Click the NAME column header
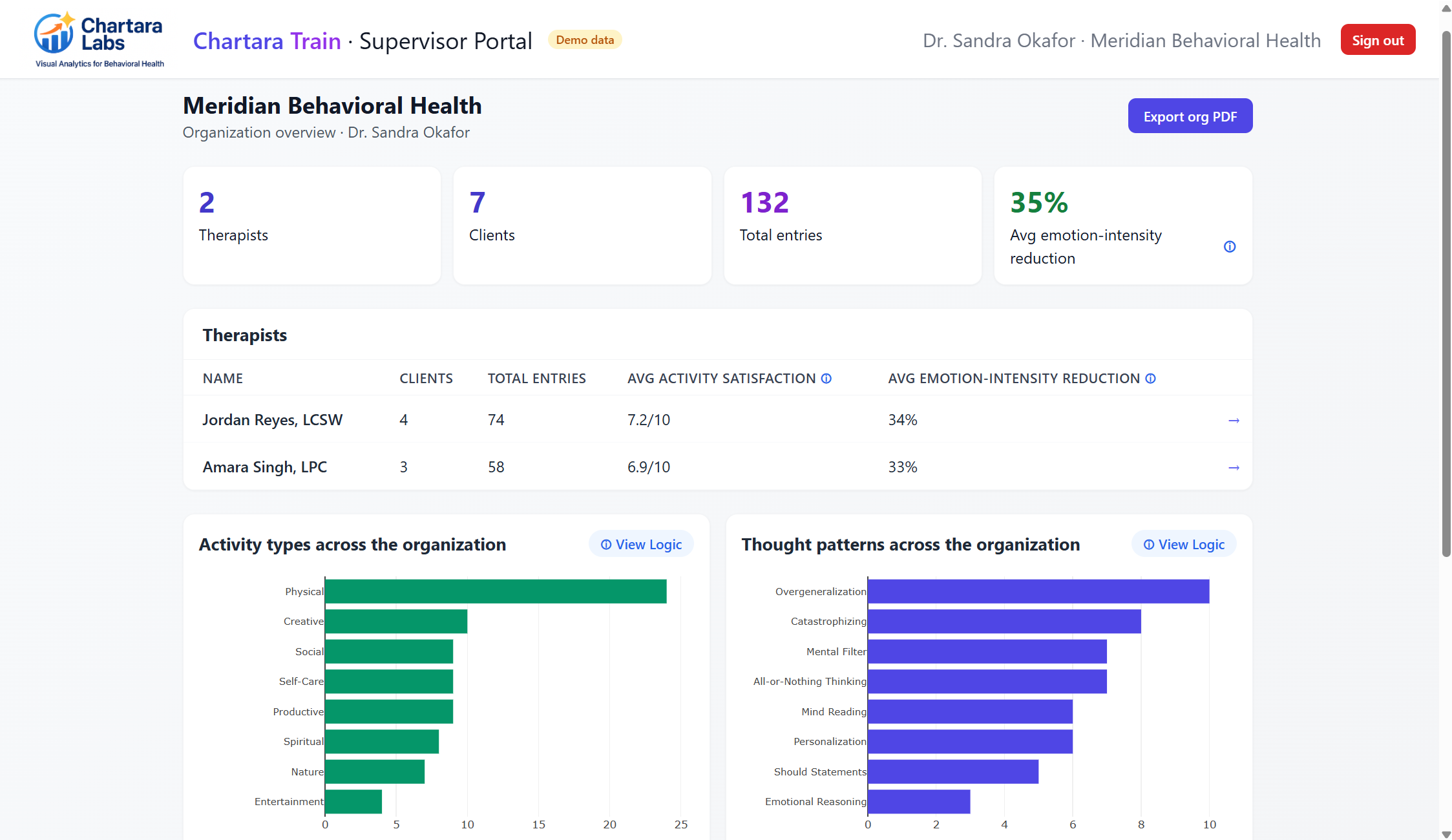The image size is (1452, 840). 223,379
